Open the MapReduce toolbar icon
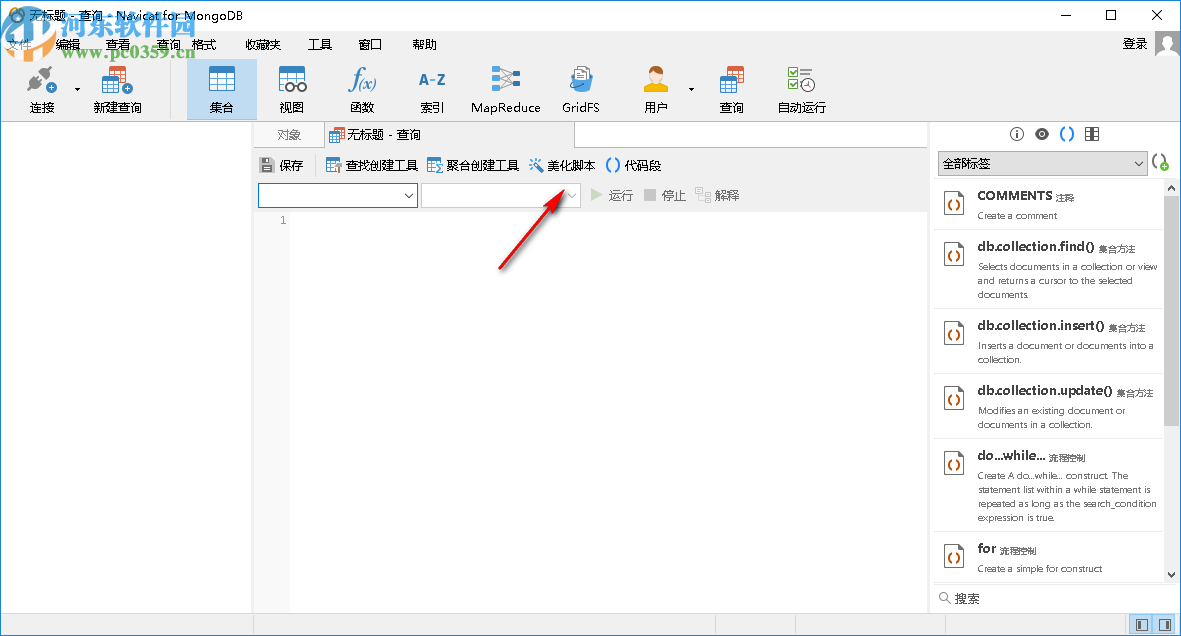Screen dimensions: 1181x636 point(505,90)
